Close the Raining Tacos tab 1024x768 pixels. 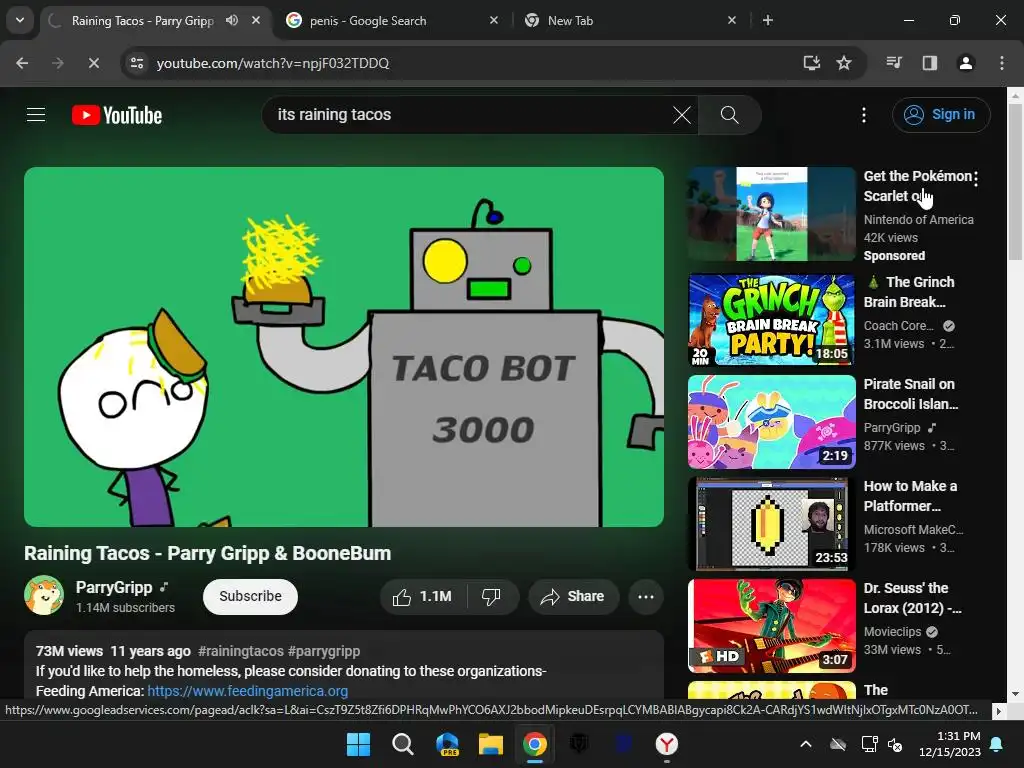click(256, 20)
